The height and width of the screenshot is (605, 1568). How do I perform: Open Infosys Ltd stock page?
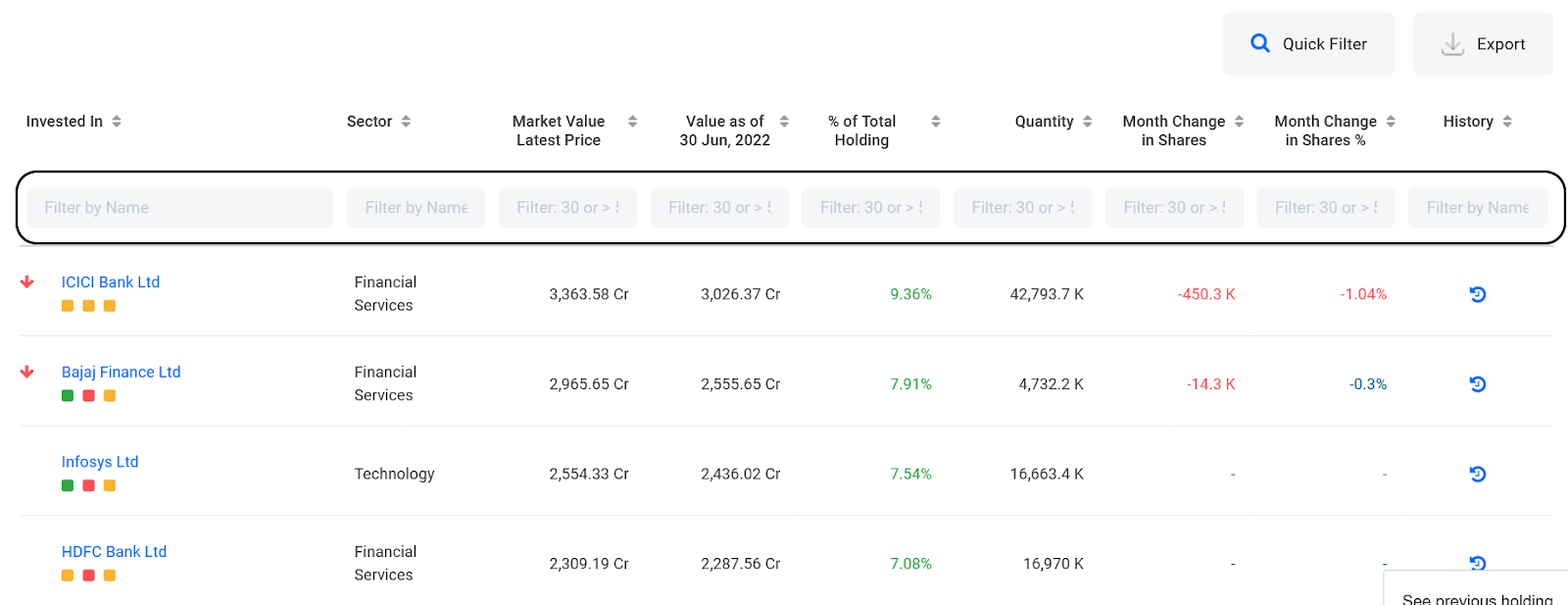pyautogui.click(x=100, y=462)
